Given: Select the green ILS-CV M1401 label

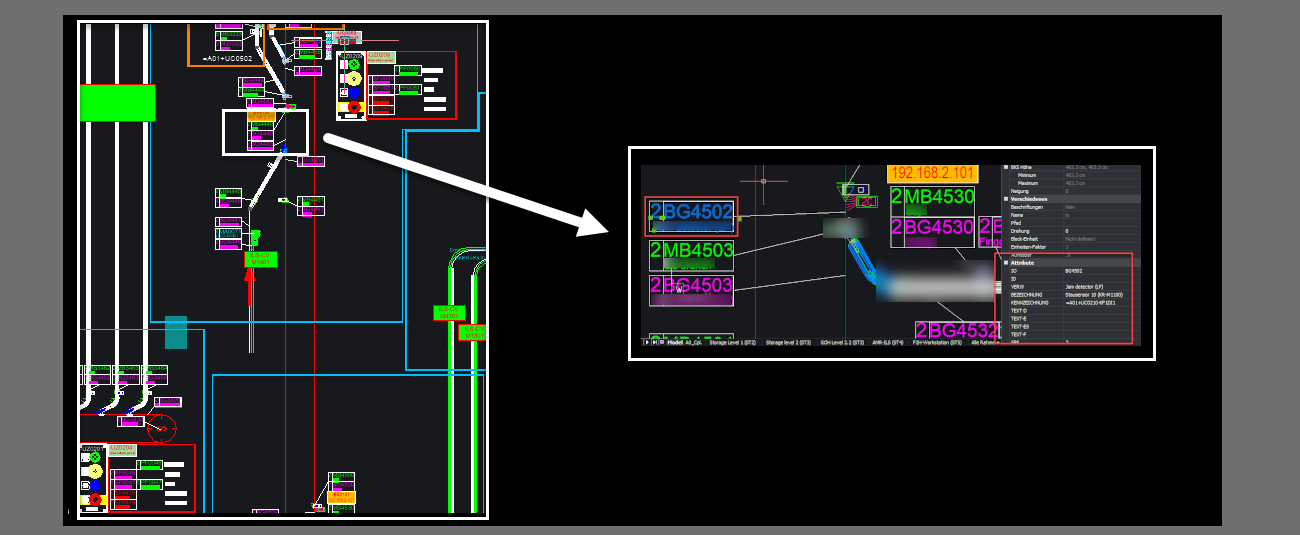Looking at the screenshot, I should tap(260, 259).
